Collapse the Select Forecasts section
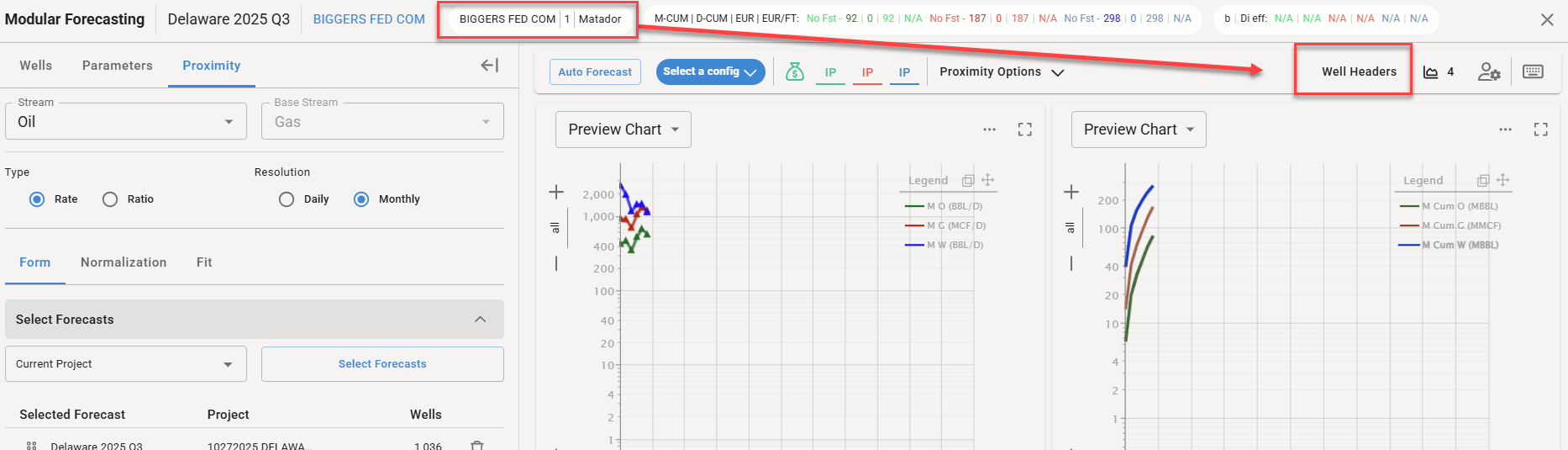 coord(480,320)
